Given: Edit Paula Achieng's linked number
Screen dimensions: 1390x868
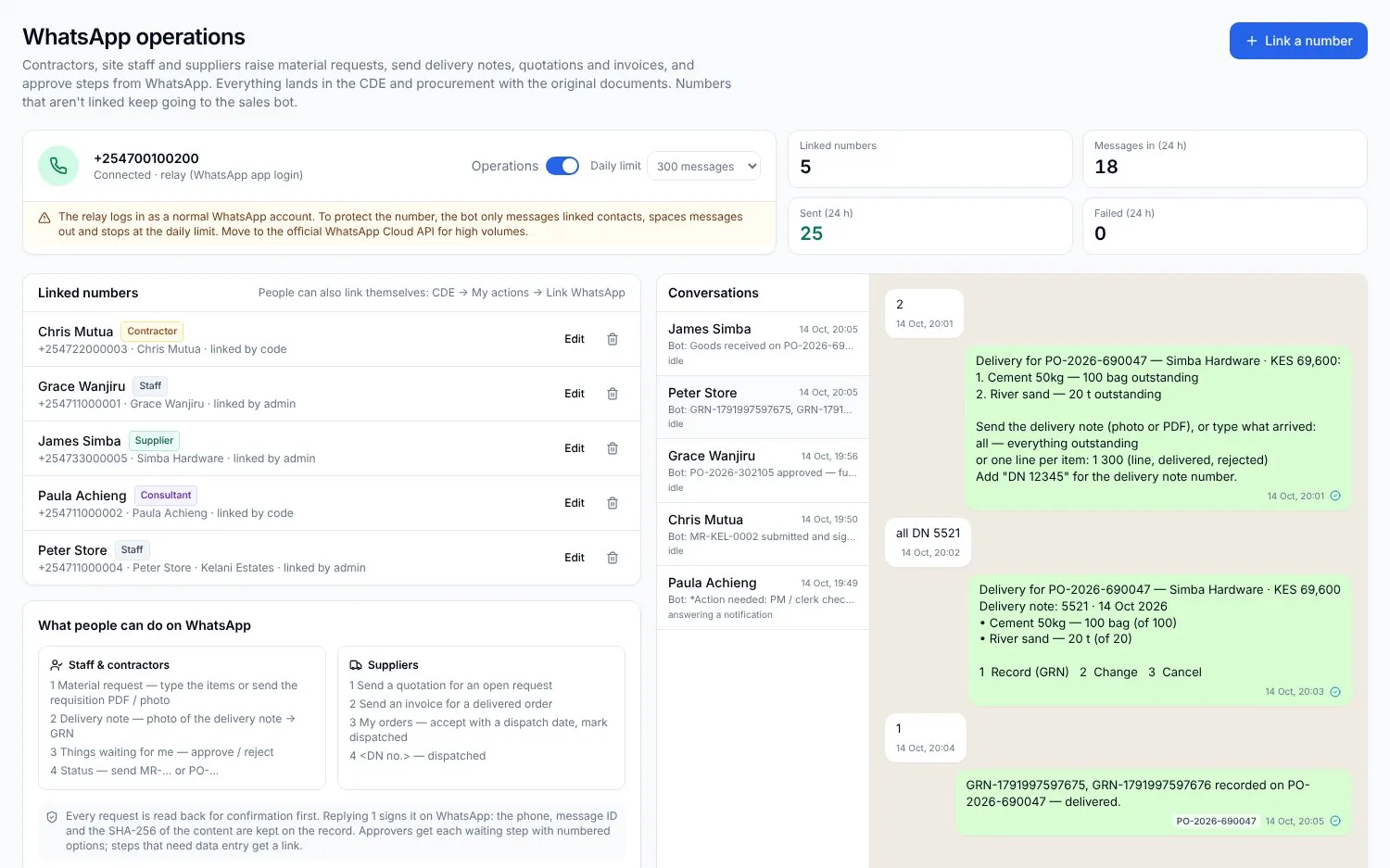Looking at the screenshot, I should coord(575,503).
